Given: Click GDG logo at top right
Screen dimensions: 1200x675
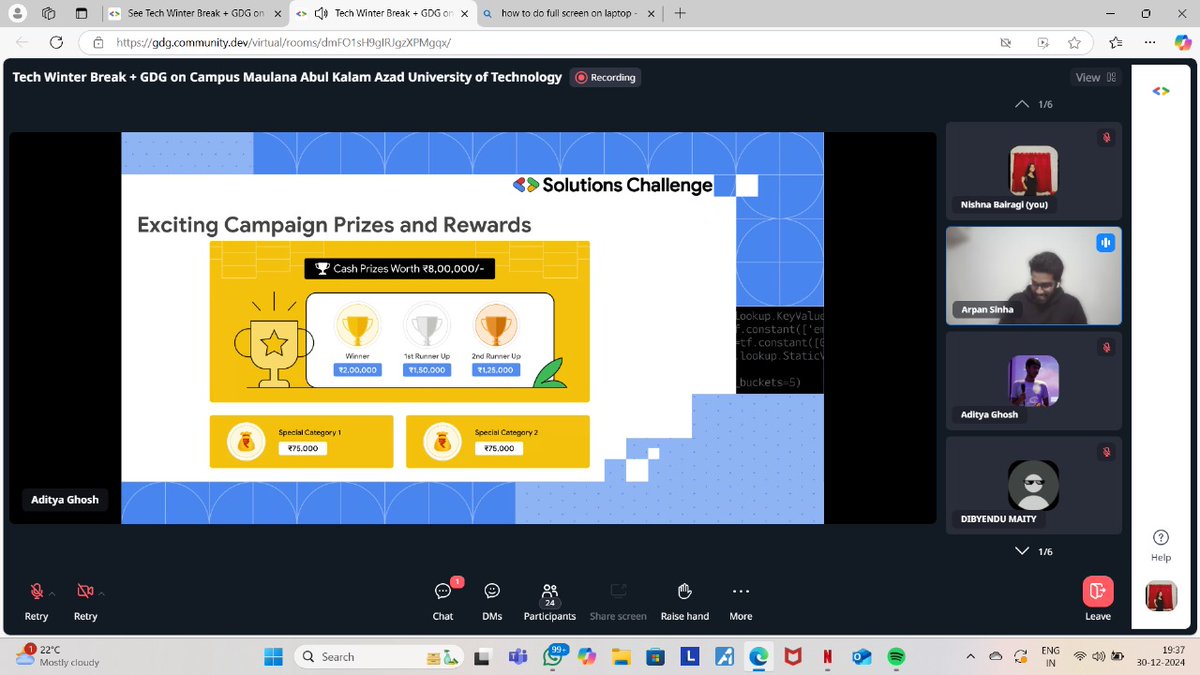Looking at the screenshot, I should coord(1160,91).
